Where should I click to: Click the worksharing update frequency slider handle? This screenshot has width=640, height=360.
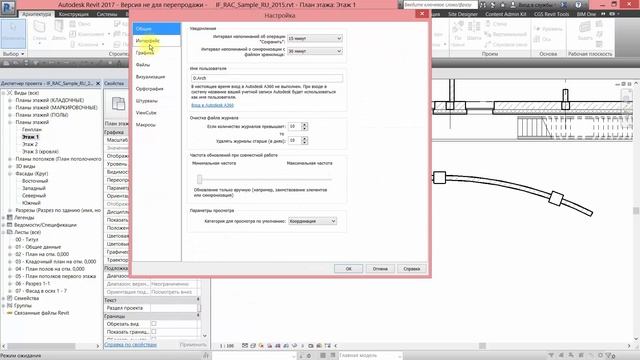tap(200, 179)
